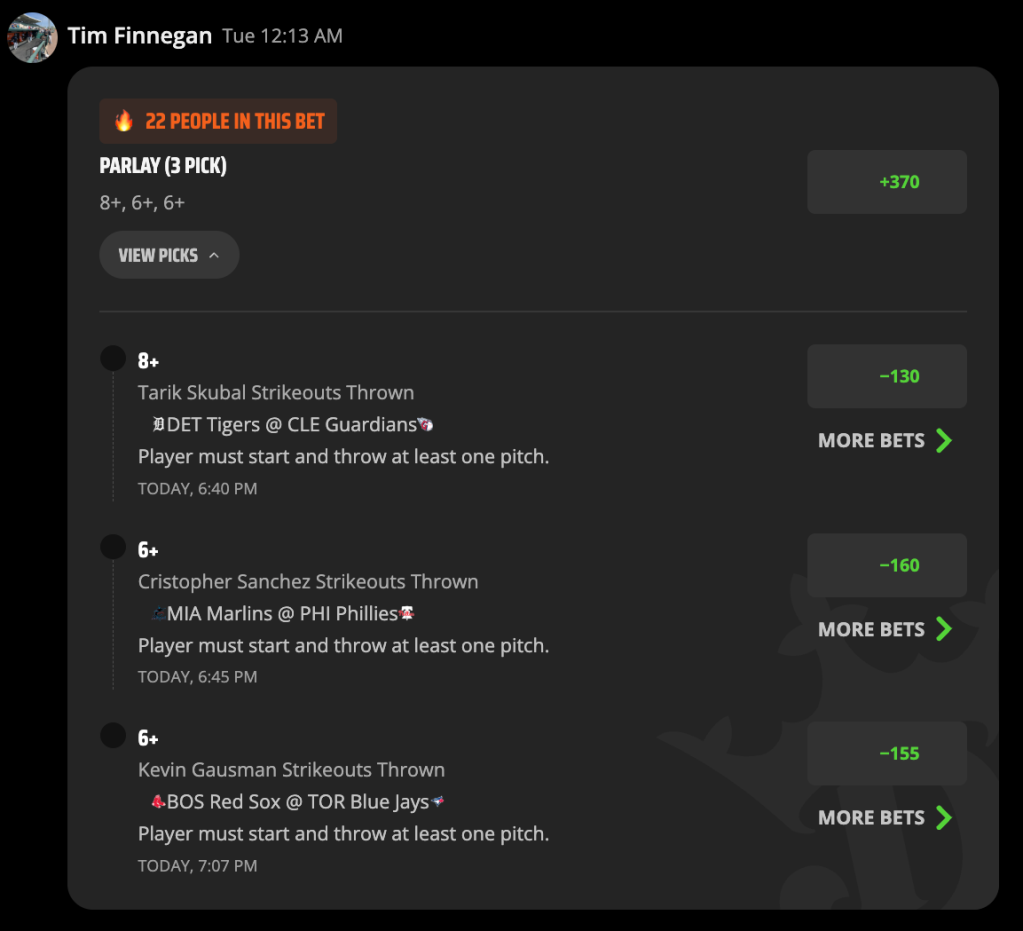
Task: Click the MIA Marlins team logo
Action: coord(158,613)
